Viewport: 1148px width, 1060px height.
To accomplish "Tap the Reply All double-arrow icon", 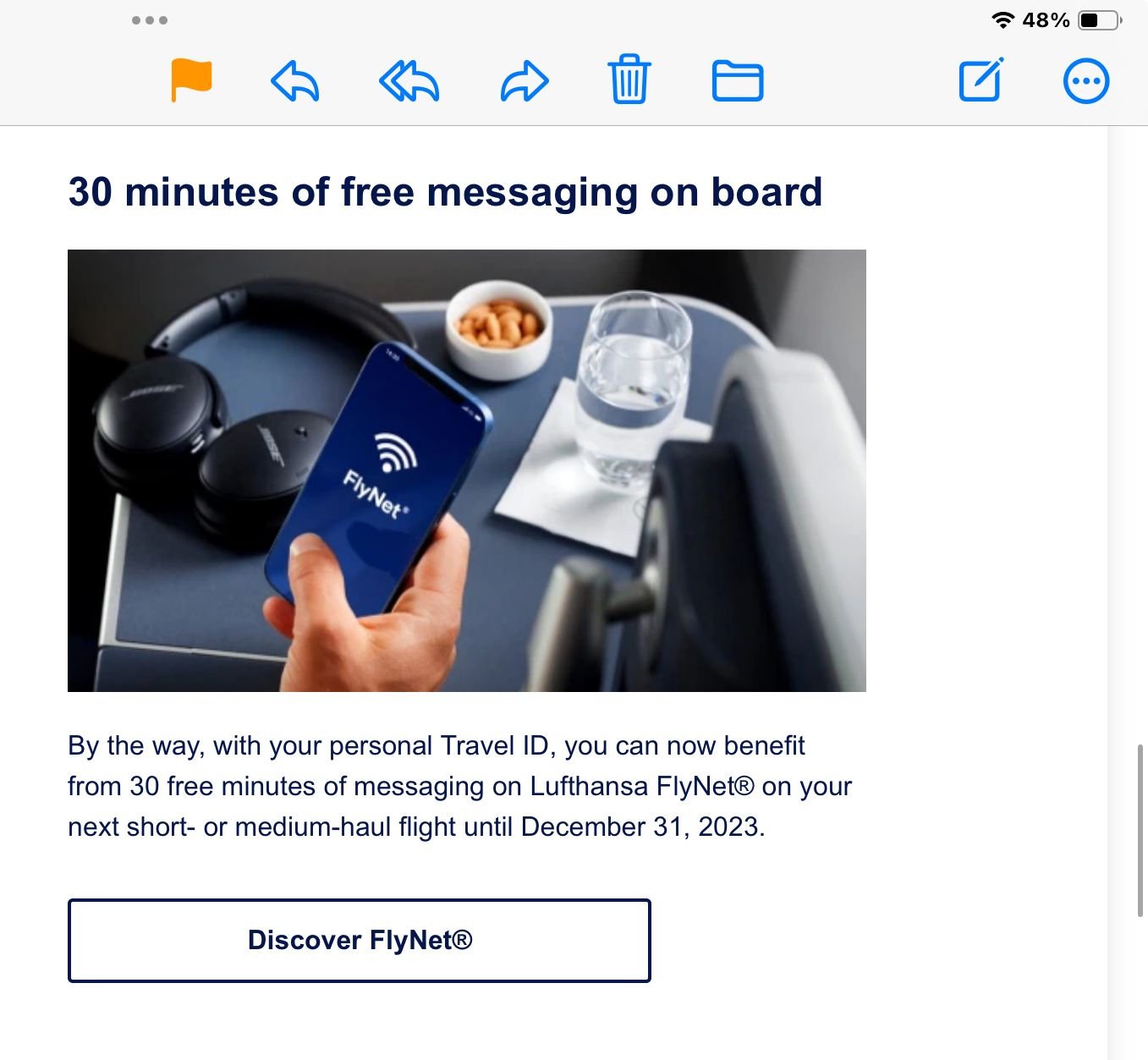I will click(409, 81).
